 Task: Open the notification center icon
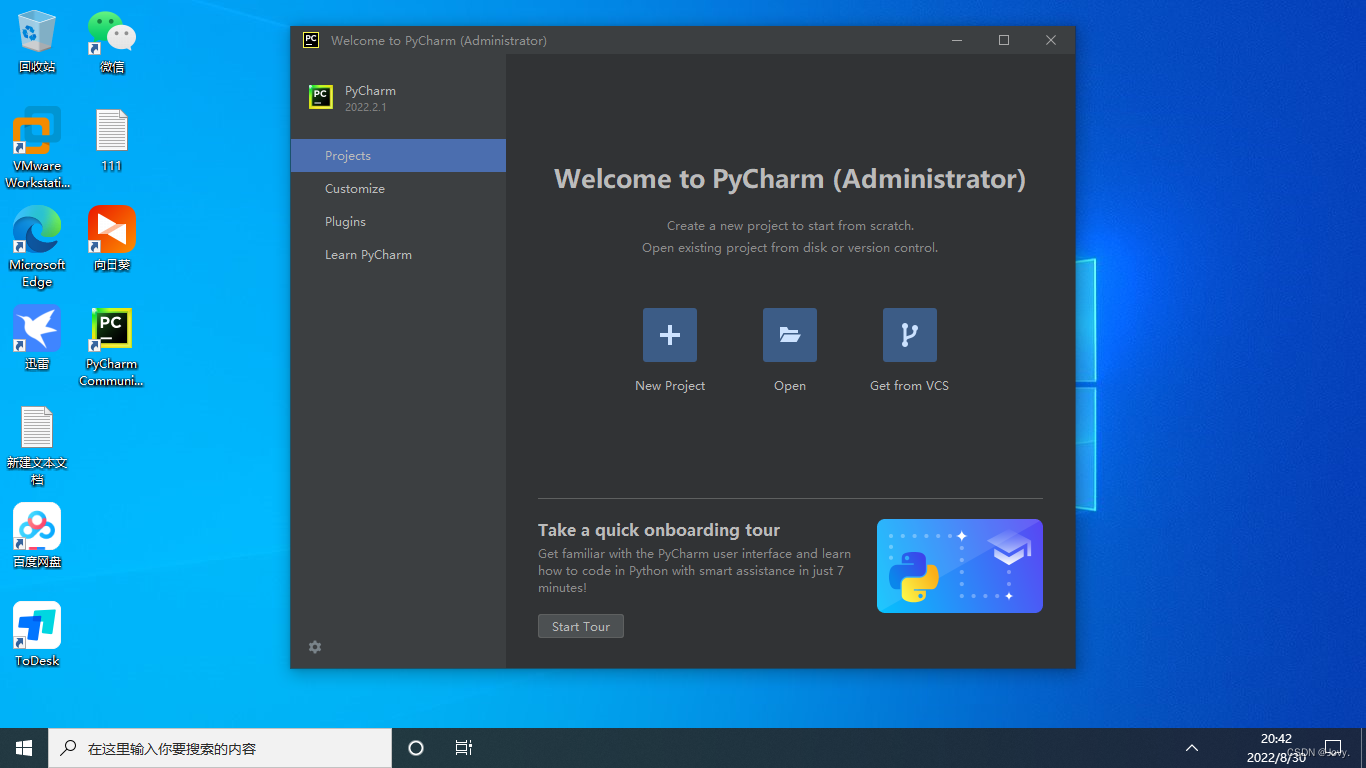1332,748
